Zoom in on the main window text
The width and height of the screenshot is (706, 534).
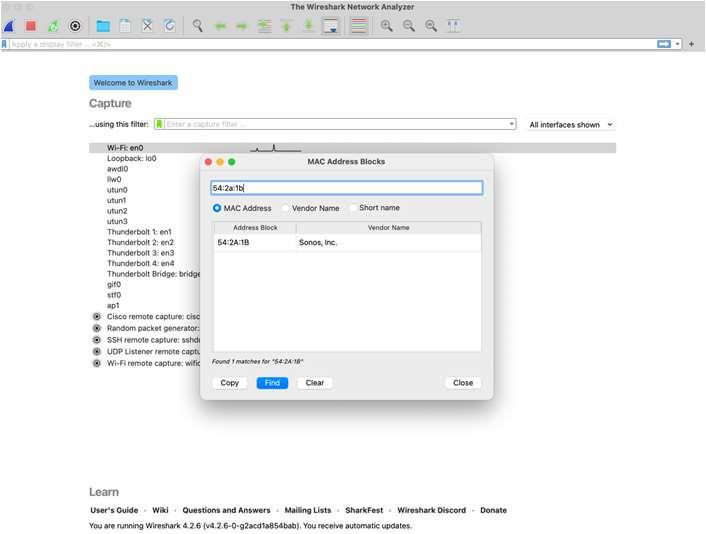point(386,26)
